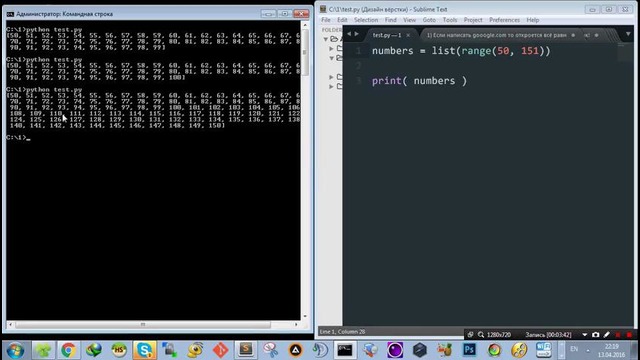Click the last C:\1> prompt line

[x=18, y=138]
